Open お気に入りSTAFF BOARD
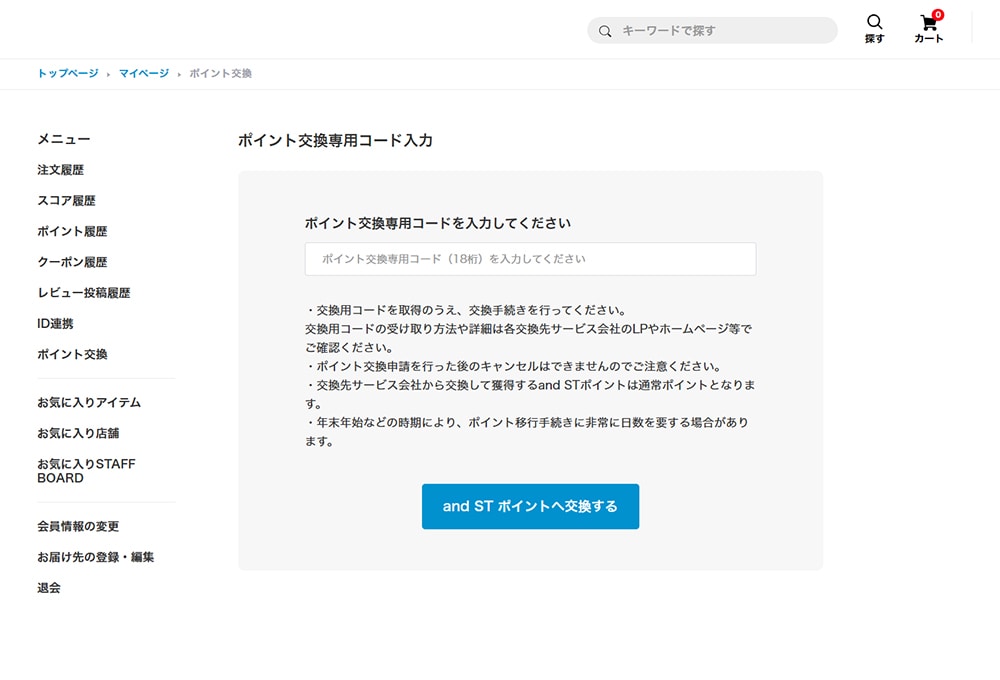Image resolution: width=1000 pixels, height=680 pixels. pos(86,471)
